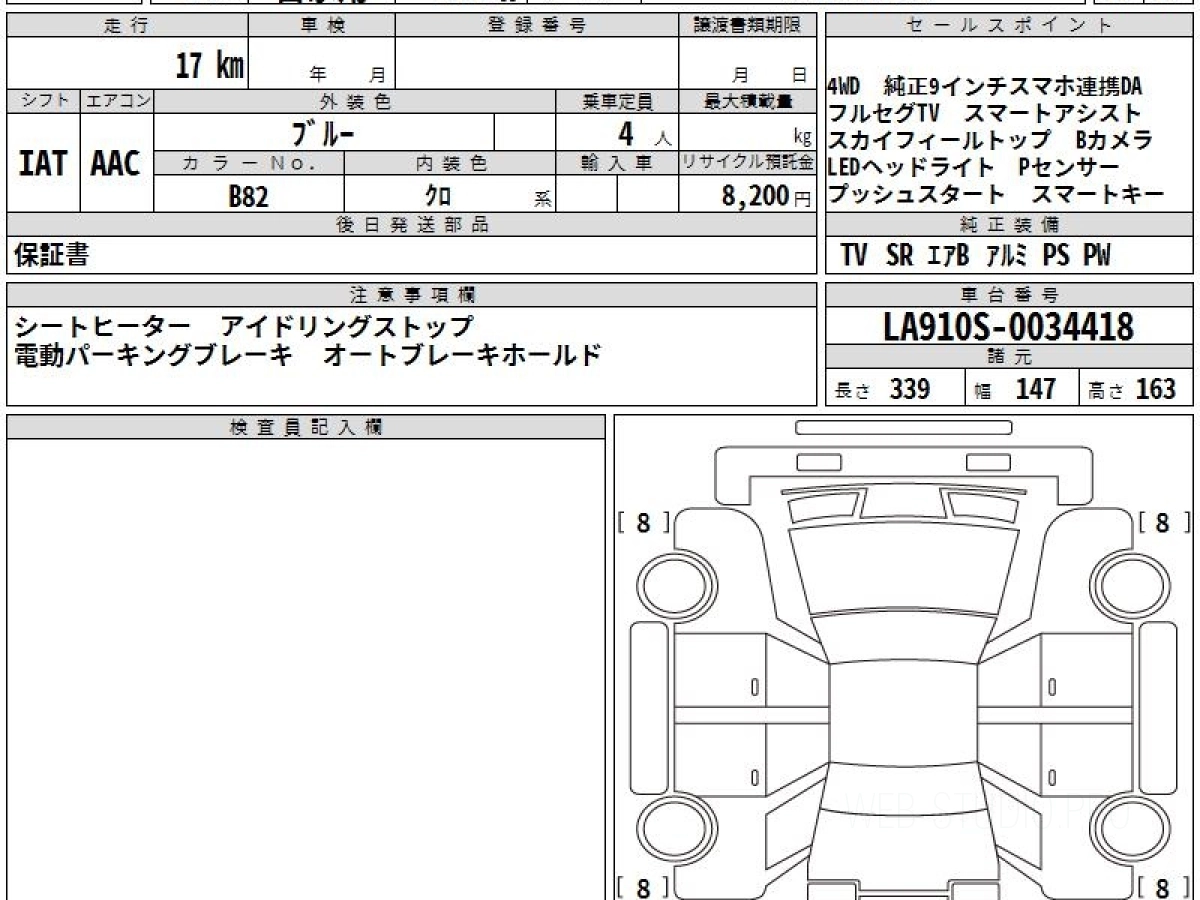Click the 注意事項欄 section header
This screenshot has width=1200, height=900.
coord(412,294)
